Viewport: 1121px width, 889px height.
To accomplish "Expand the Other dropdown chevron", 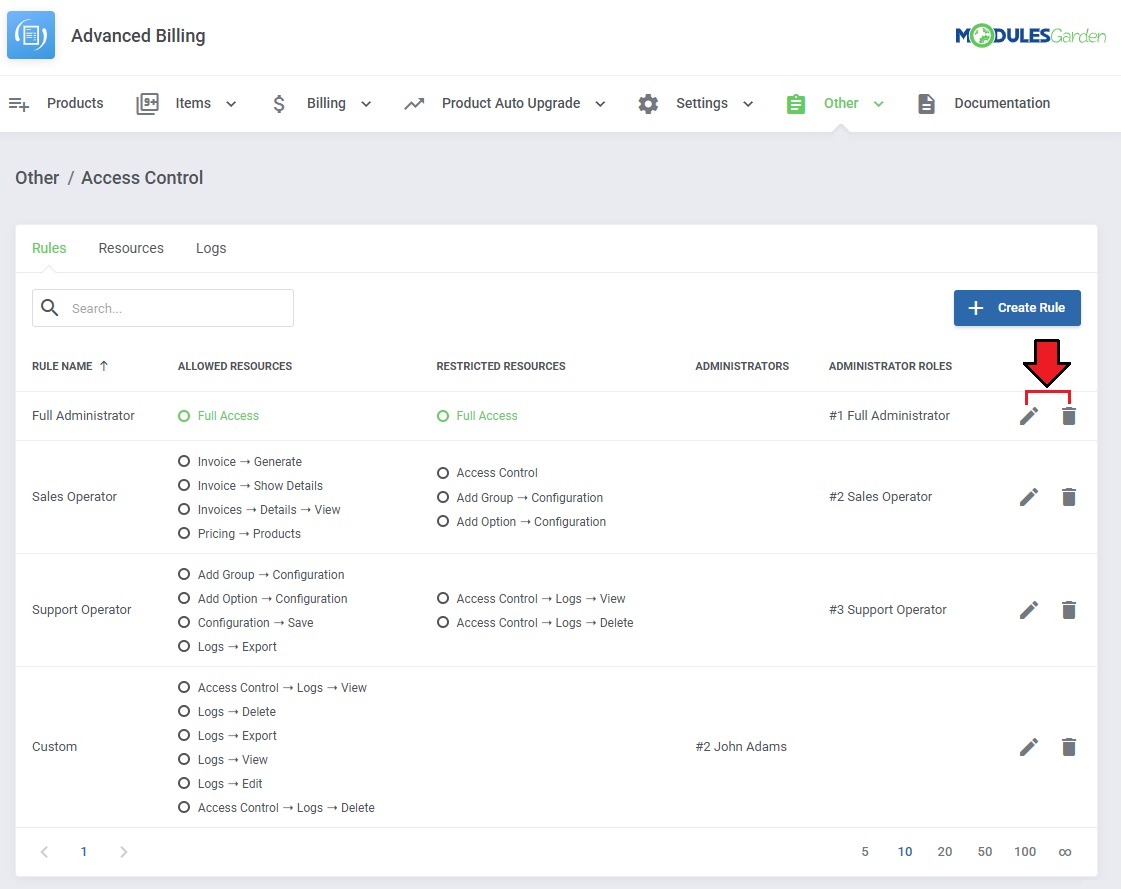I will (x=879, y=104).
